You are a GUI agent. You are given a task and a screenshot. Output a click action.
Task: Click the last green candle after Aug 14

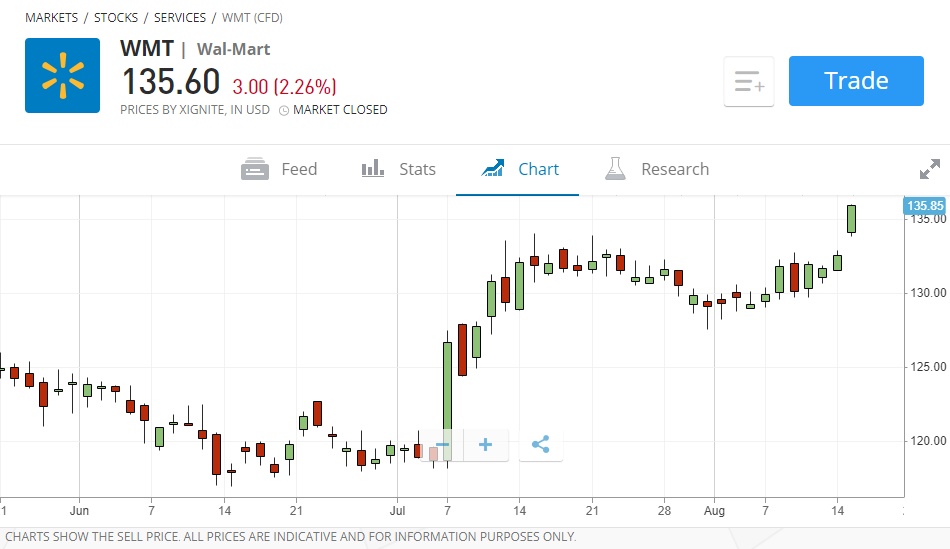[x=852, y=219]
